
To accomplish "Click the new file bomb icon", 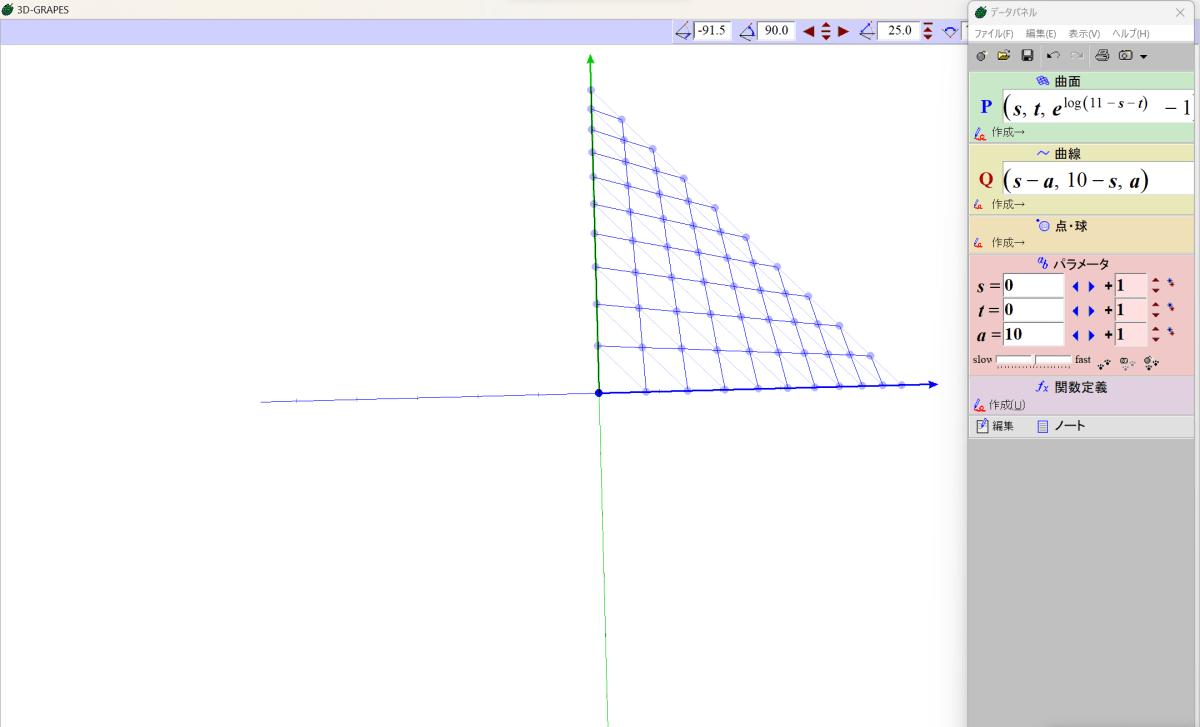I will tap(981, 55).
